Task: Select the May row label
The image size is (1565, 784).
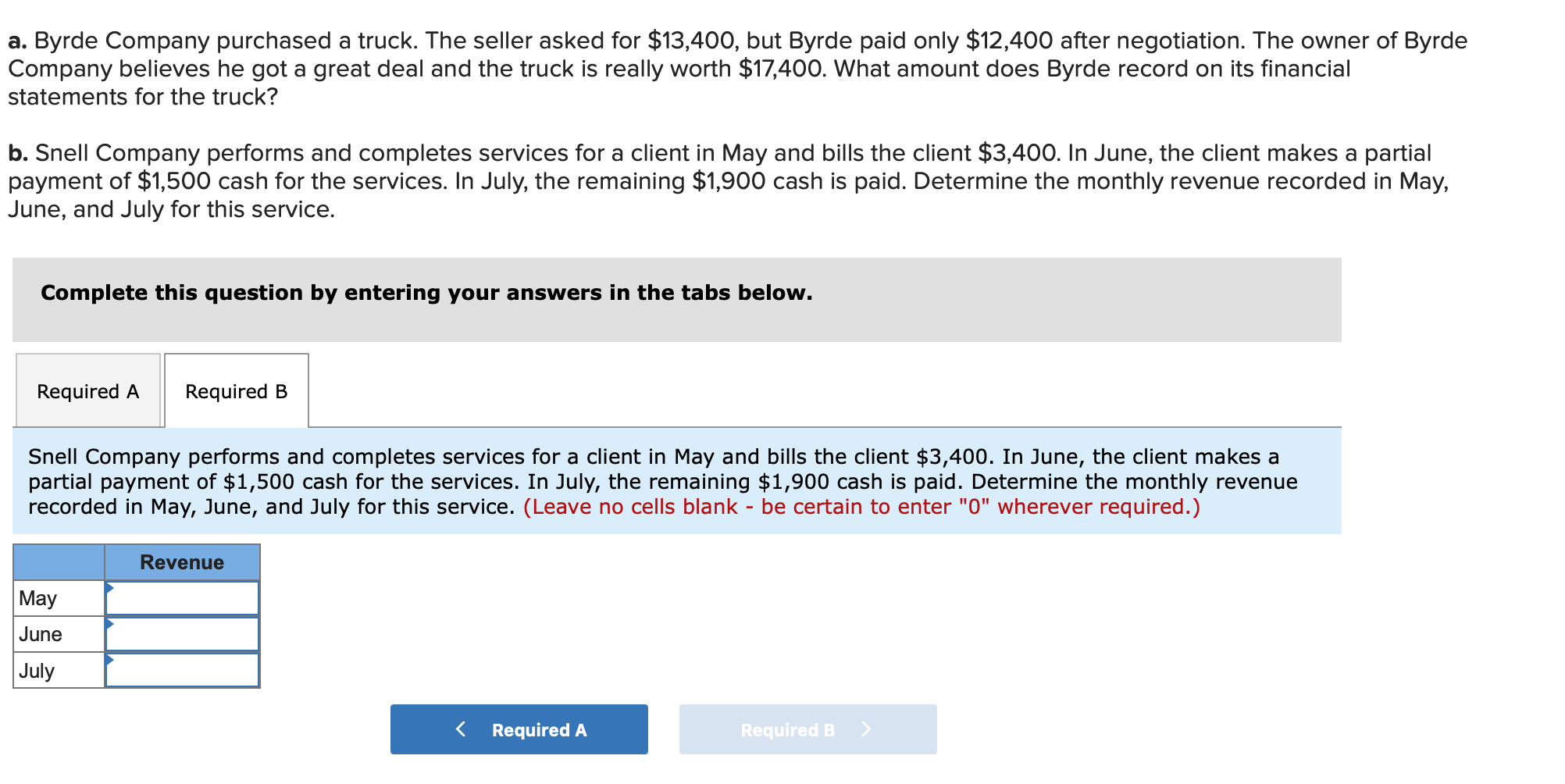Action: point(37,597)
